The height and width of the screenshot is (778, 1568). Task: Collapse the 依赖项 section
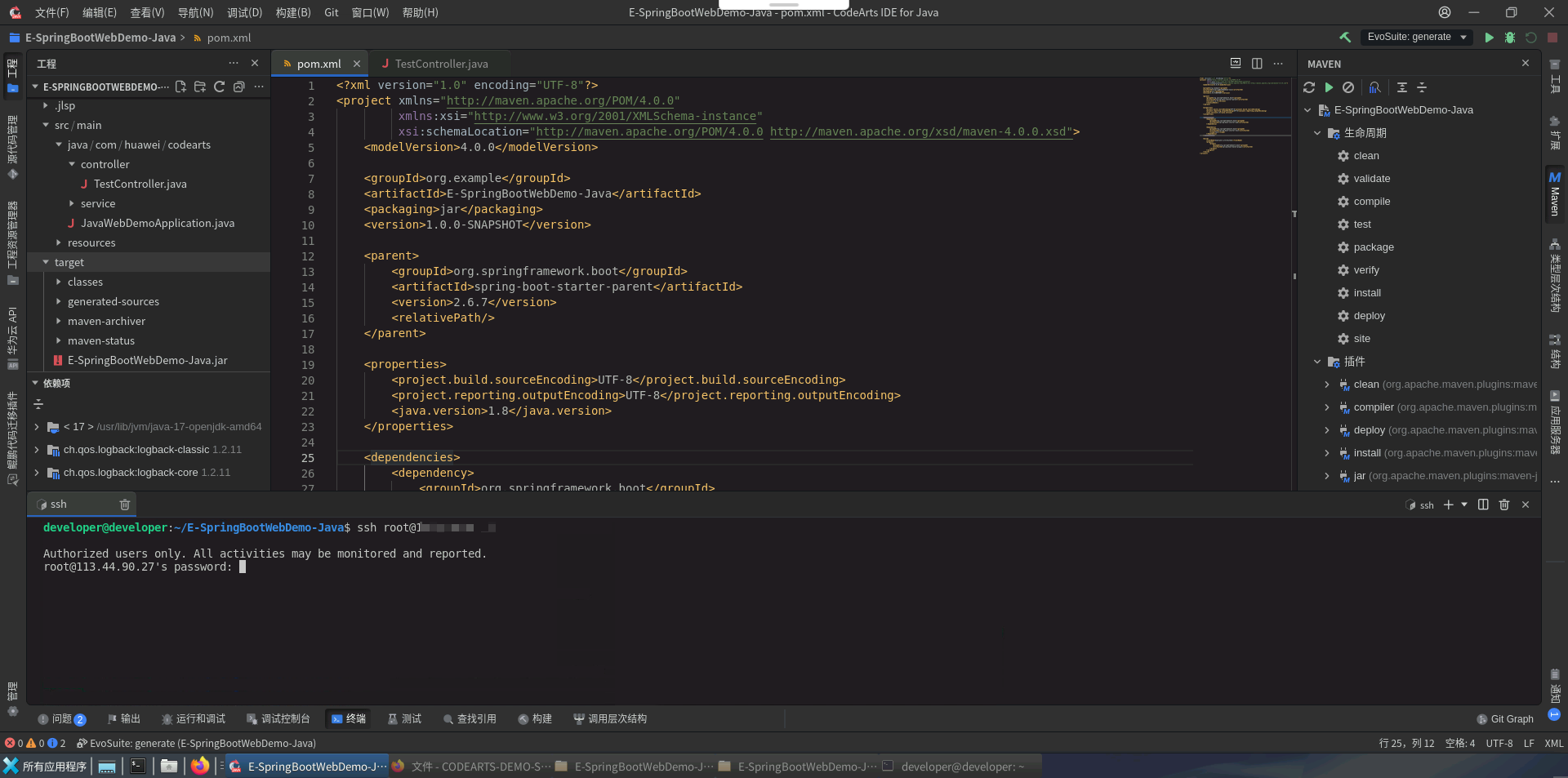35,383
